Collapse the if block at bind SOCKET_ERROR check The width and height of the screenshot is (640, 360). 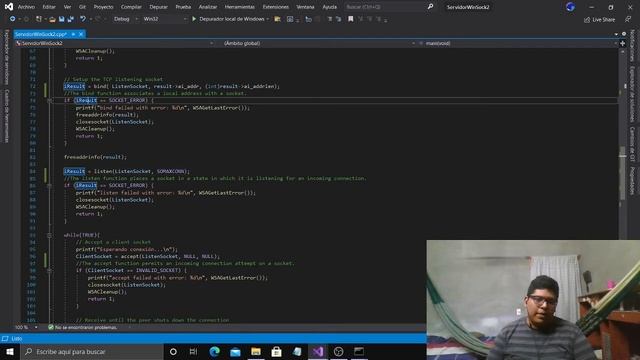[x=49, y=100]
